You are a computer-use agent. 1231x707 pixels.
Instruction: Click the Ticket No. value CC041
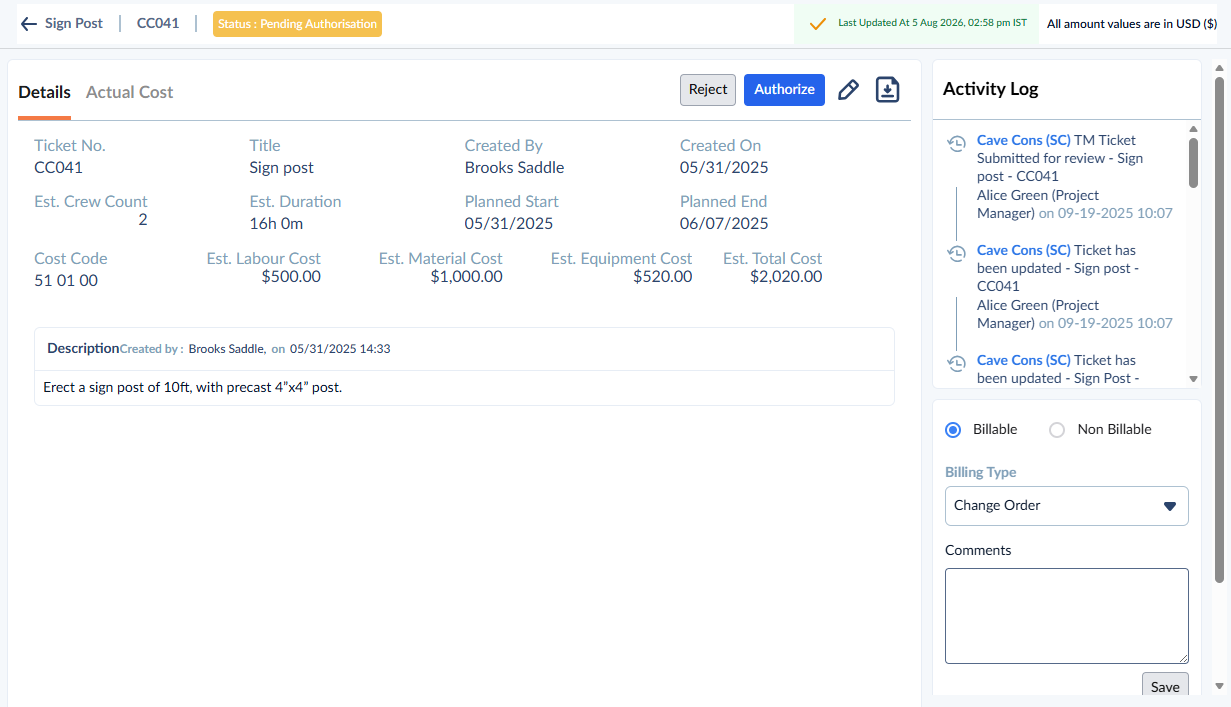[x=58, y=168]
